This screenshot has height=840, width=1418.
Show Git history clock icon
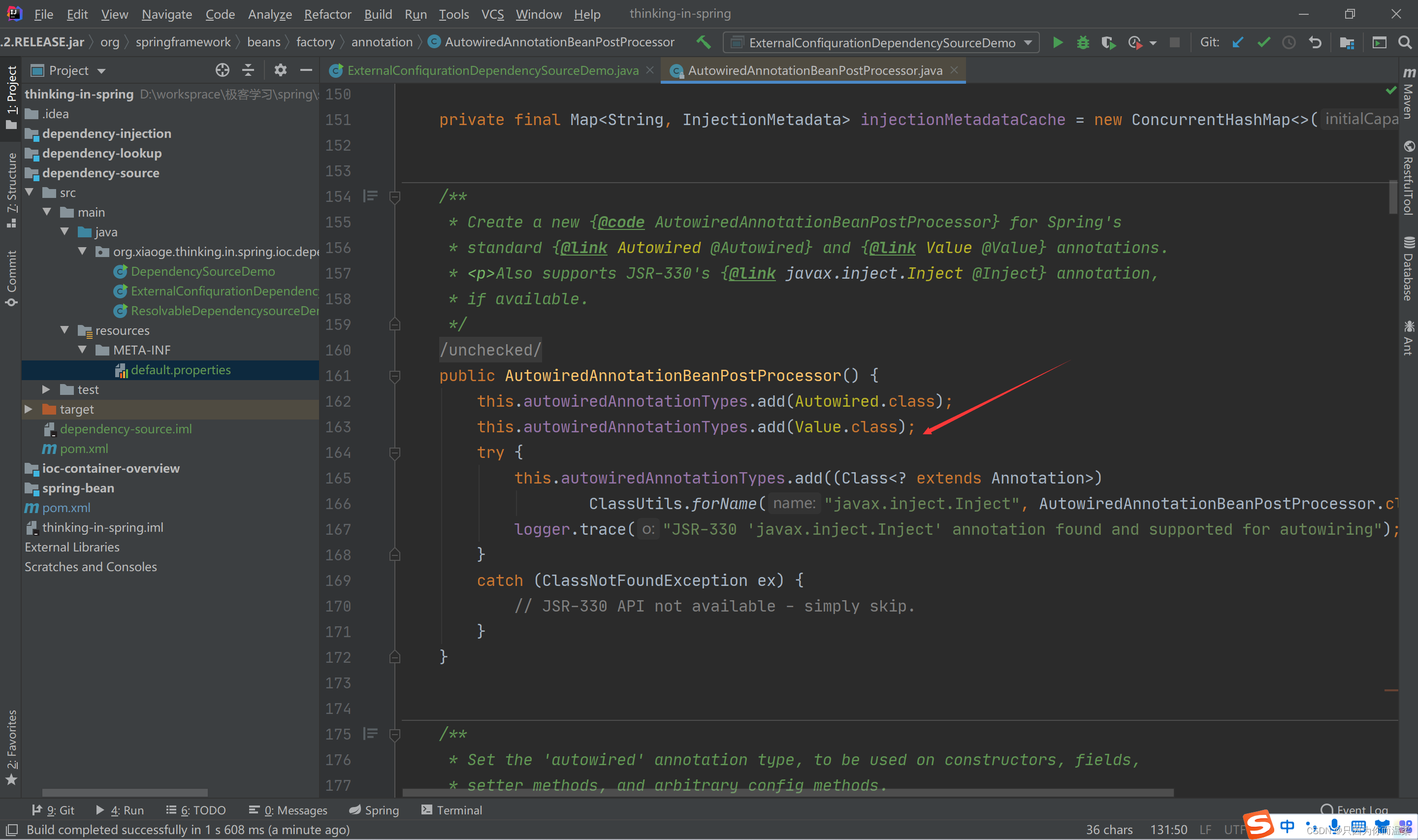coord(1289,42)
